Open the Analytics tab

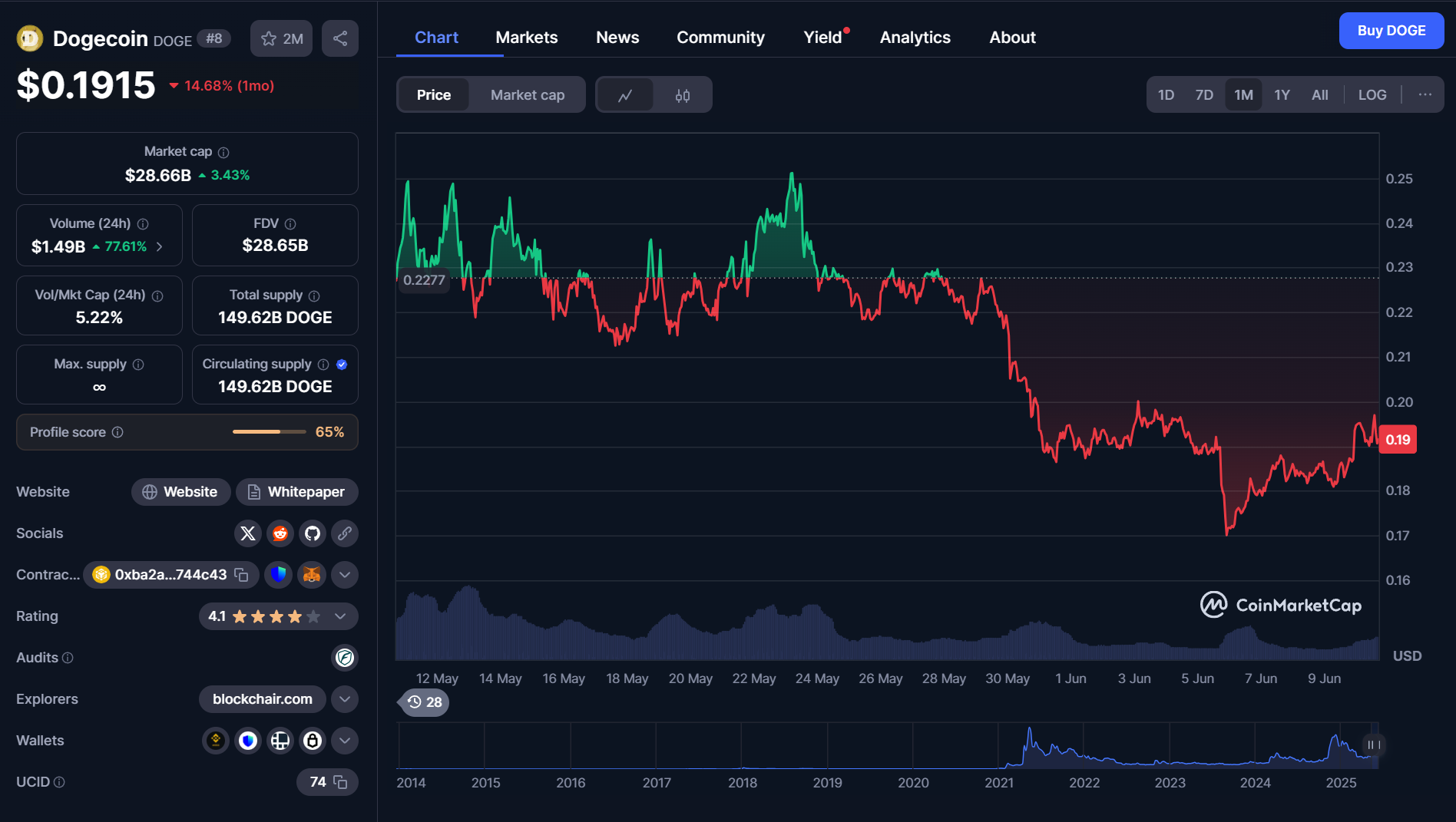915,38
